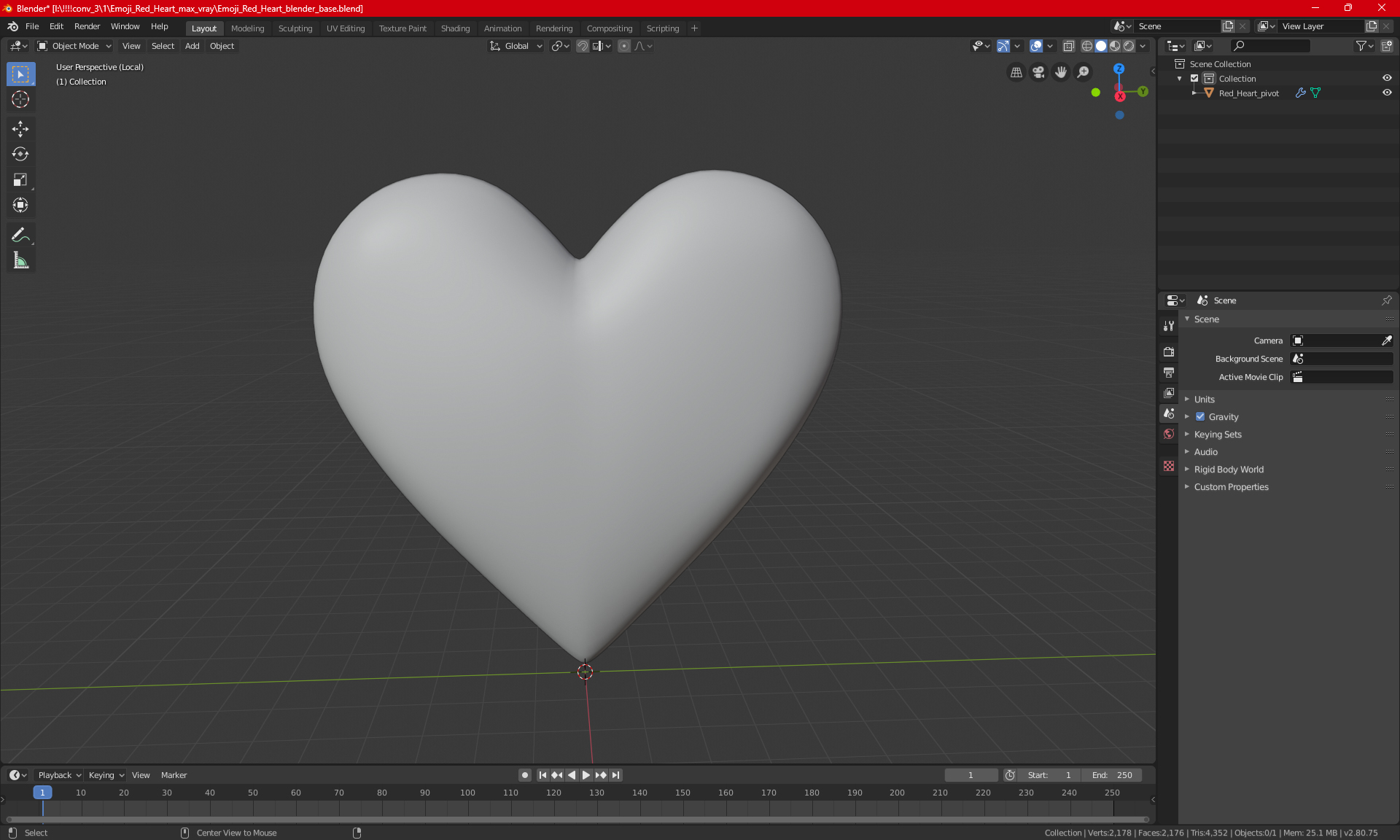The width and height of the screenshot is (1400, 840).
Task: Choose the Move tool
Action: coord(20,129)
